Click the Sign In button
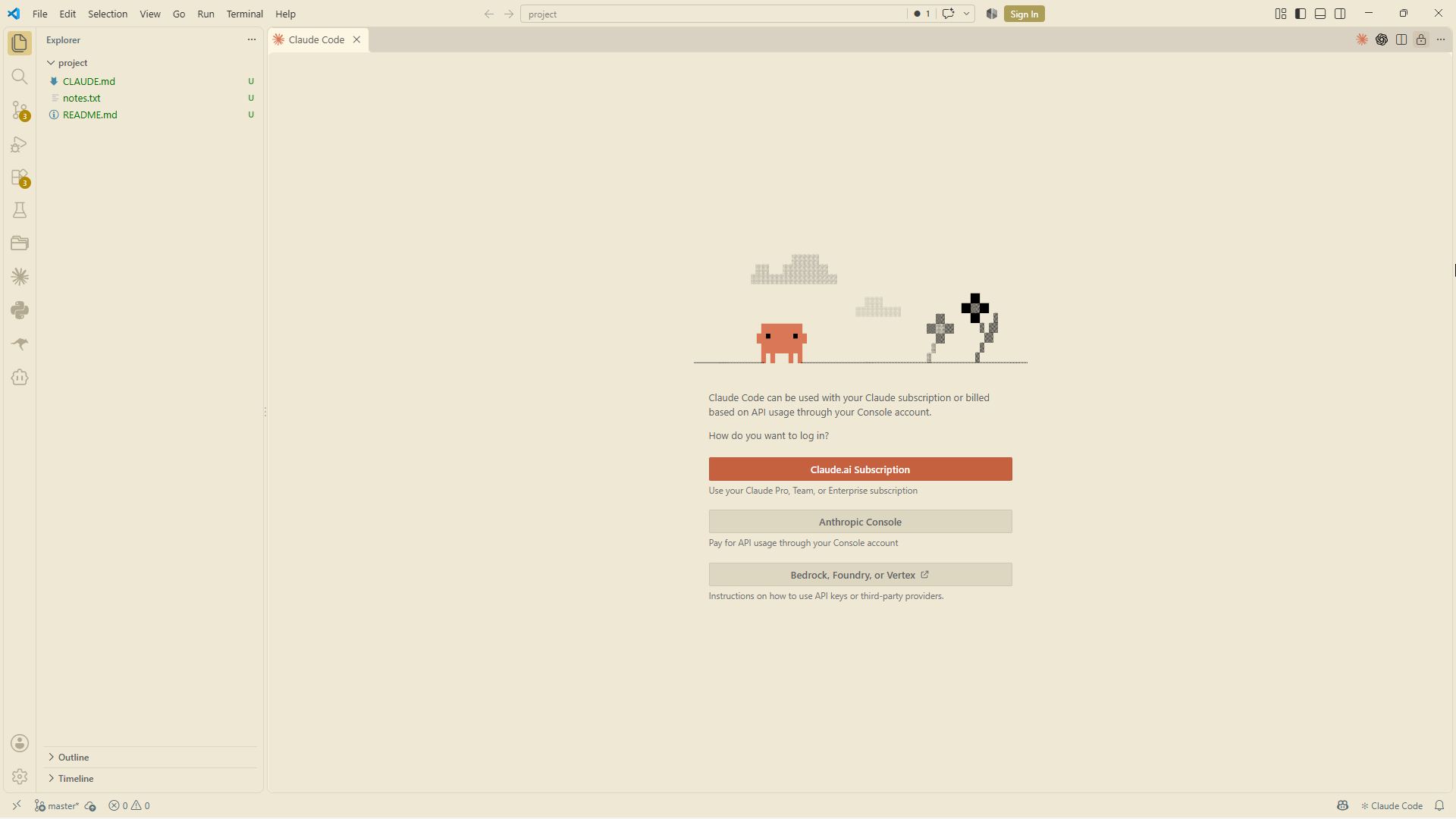Image resolution: width=1456 pixels, height=819 pixels. (1024, 14)
